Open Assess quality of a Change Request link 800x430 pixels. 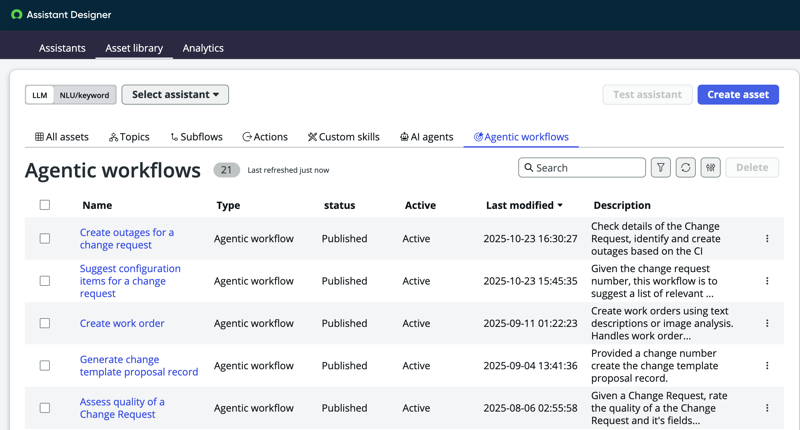click(x=122, y=408)
